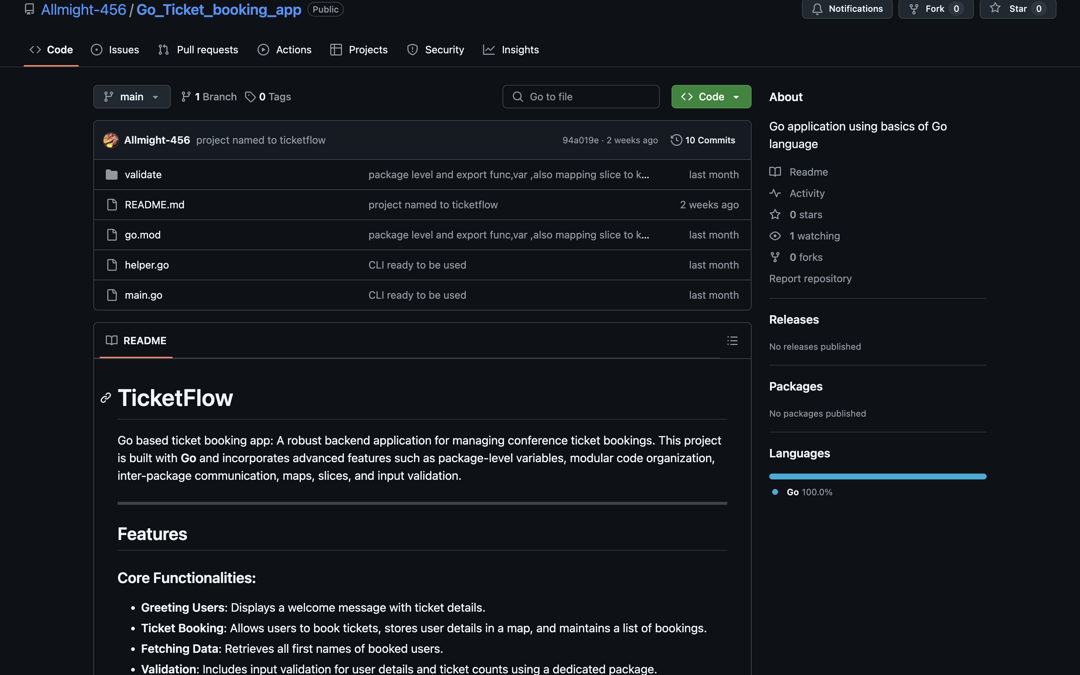1080x675 pixels.
Task: Click the README.md file icon
Action: [x=112, y=205]
